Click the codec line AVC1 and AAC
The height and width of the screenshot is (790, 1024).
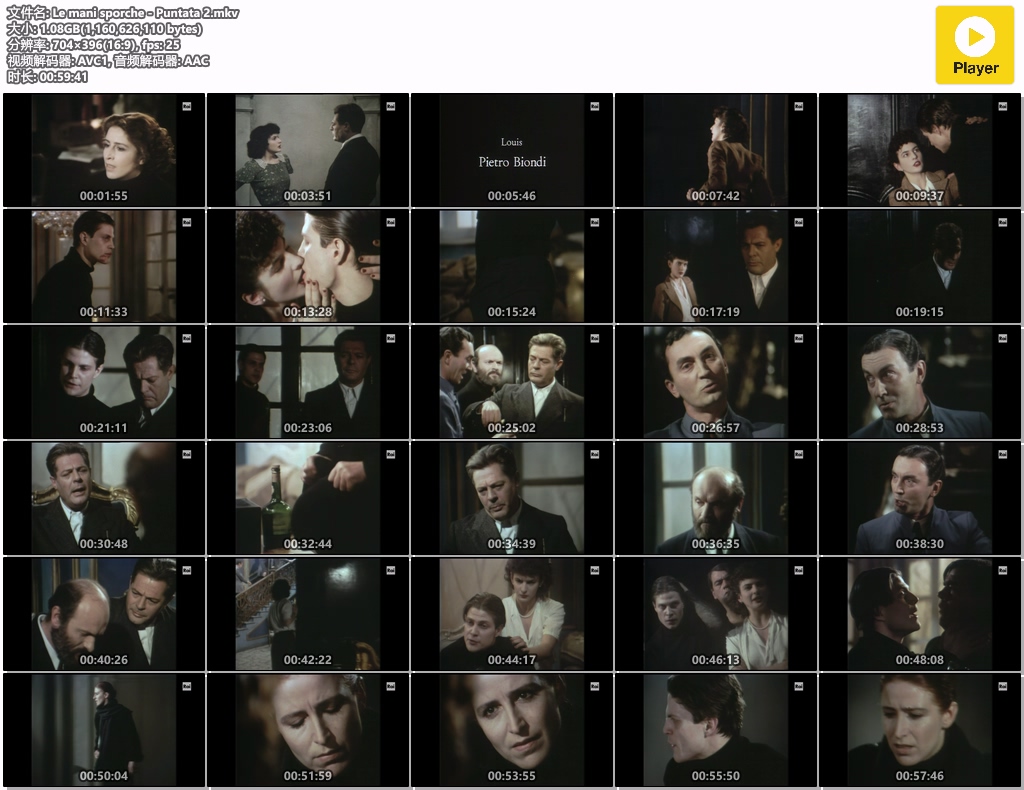(x=108, y=61)
